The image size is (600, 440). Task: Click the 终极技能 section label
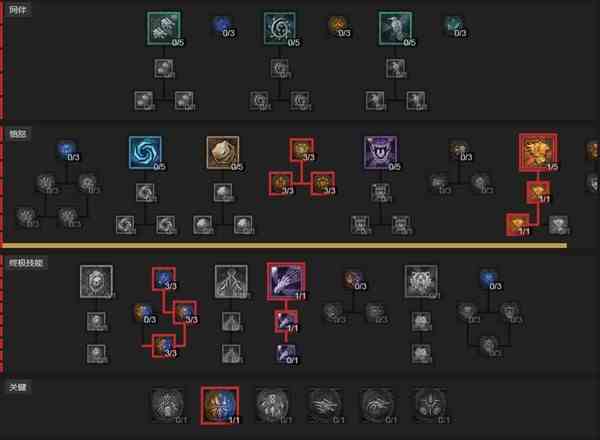[26, 262]
